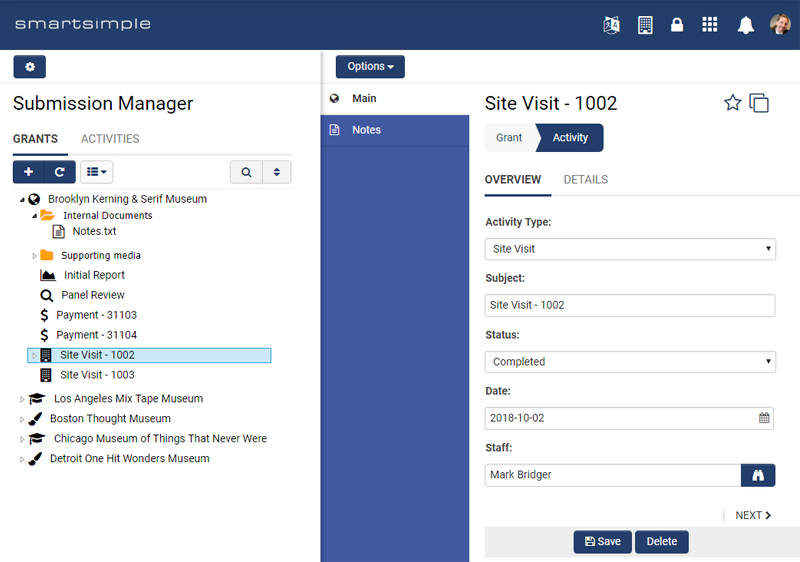Select Main in the side menu
The height and width of the screenshot is (562, 800).
coord(395,98)
